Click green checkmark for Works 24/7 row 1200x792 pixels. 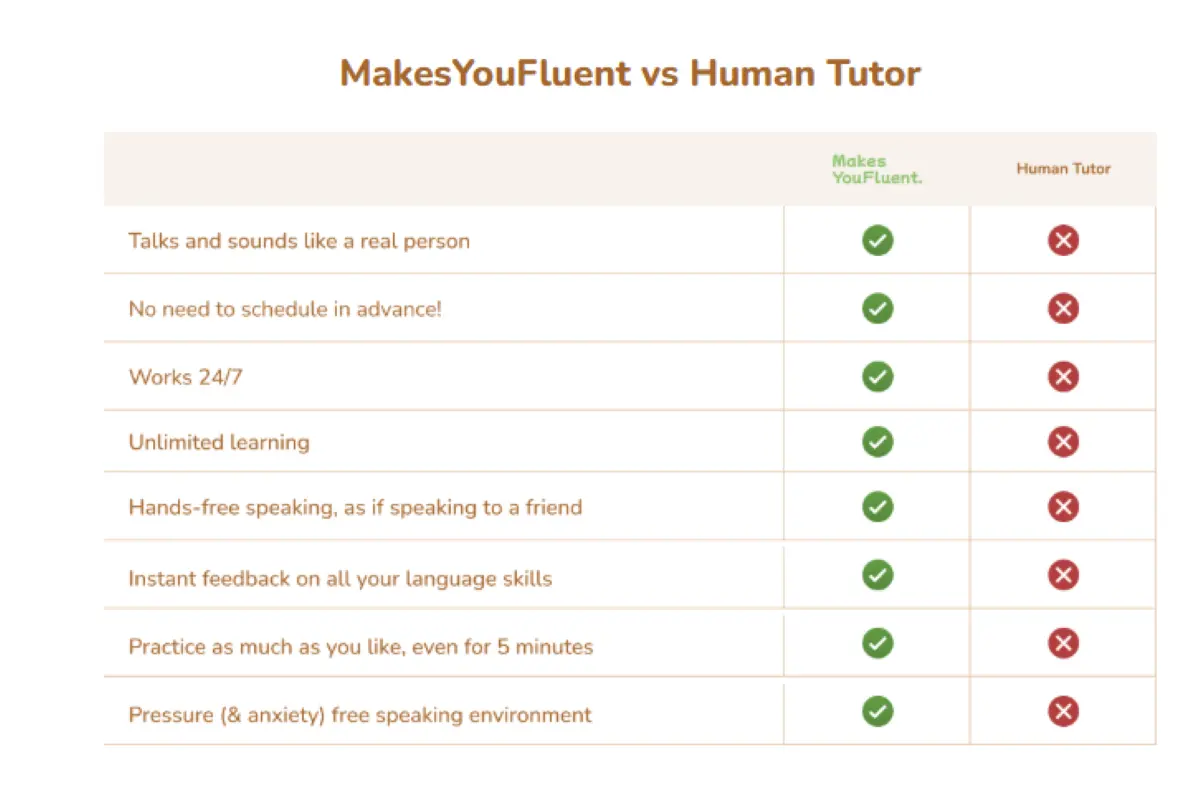pos(877,377)
